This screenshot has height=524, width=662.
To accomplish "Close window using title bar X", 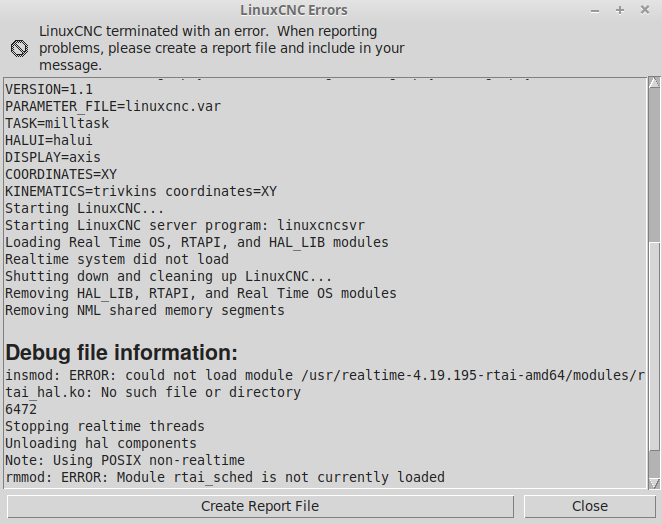I will point(643,10).
